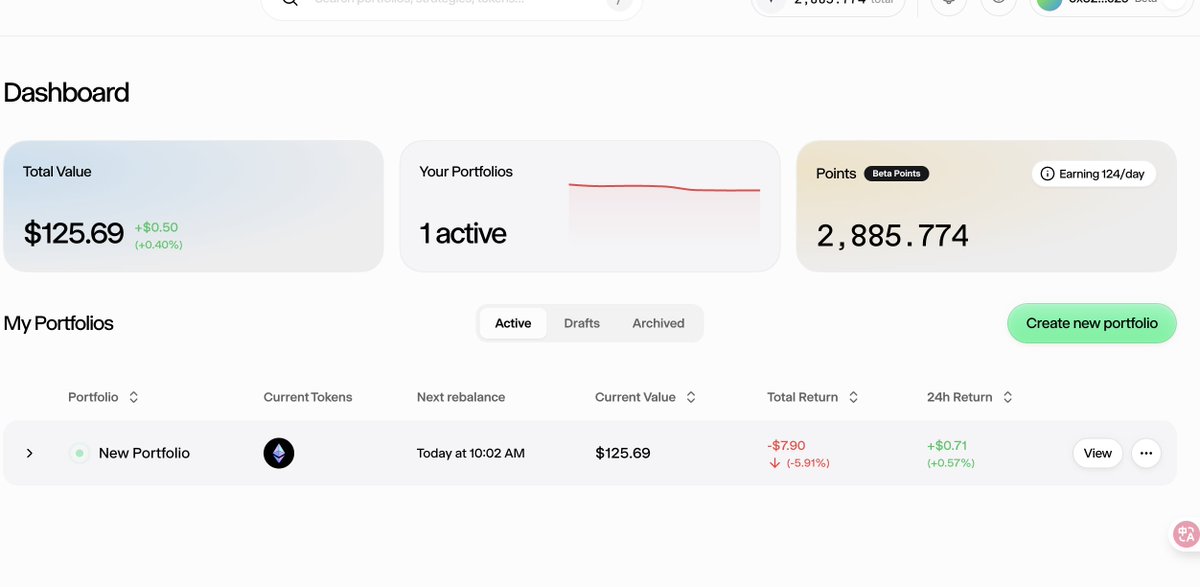Click the 2,885.774 points value
This screenshot has height=587, width=1200.
pos(893,236)
